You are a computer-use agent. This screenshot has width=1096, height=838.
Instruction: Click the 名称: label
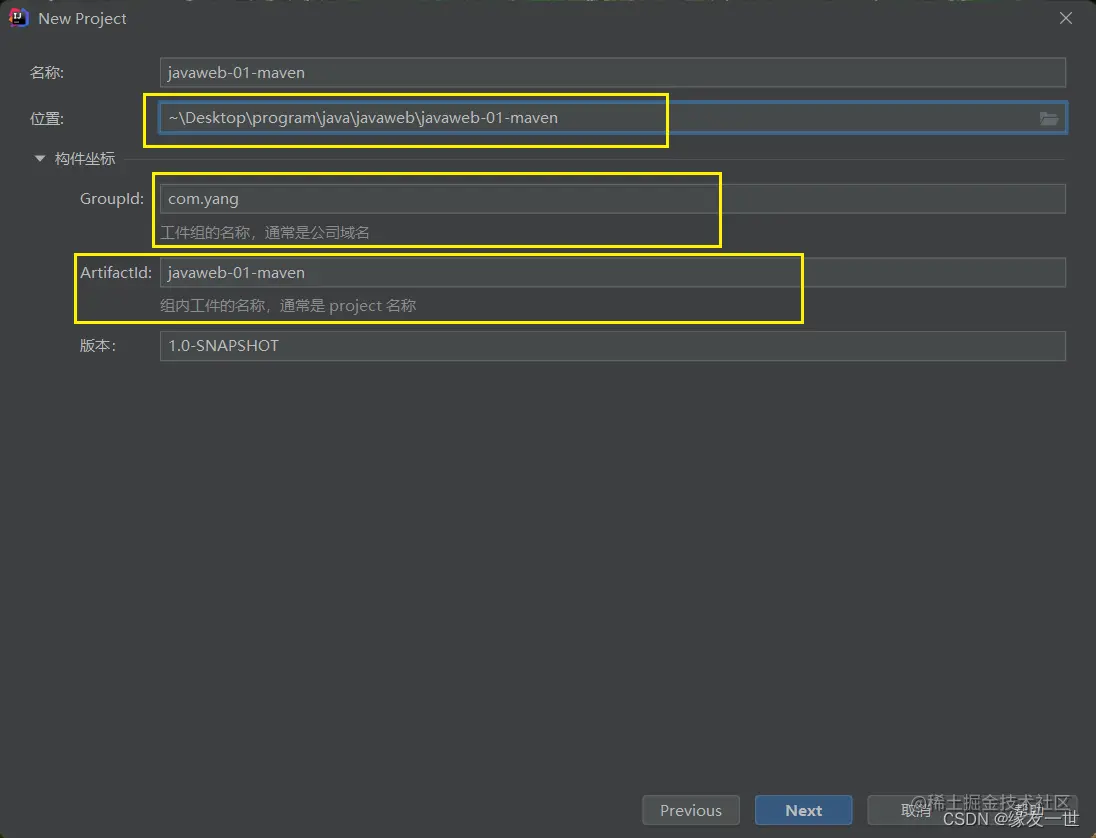click(47, 73)
